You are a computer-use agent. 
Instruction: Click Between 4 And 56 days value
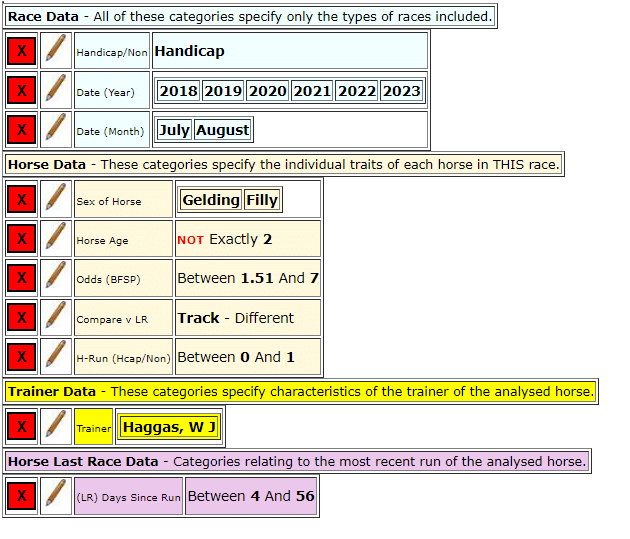[251, 496]
